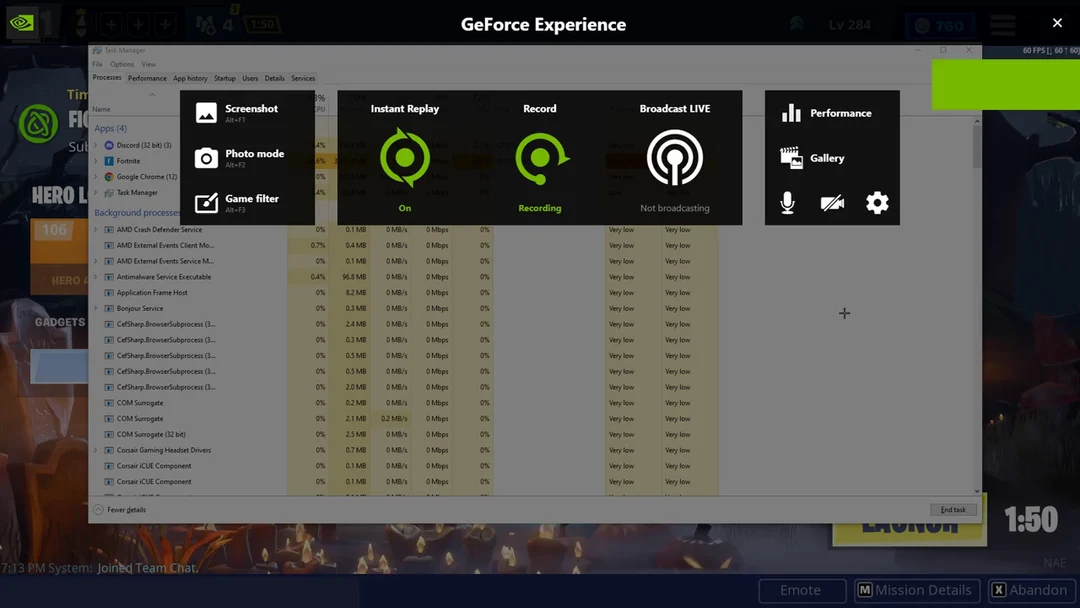Switch to the Services tab
This screenshot has width=1080, height=608.
[x=303, y=78]
